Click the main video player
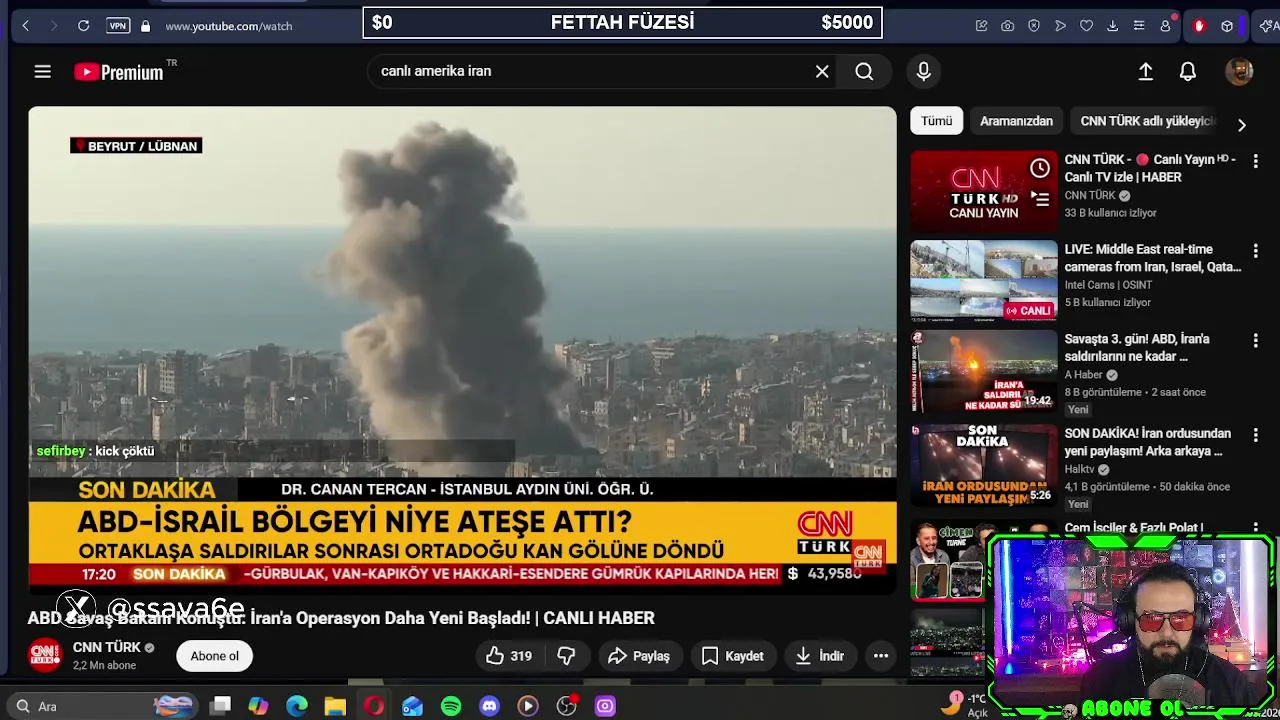1280x720 pixels. click(x=462, y=350)
